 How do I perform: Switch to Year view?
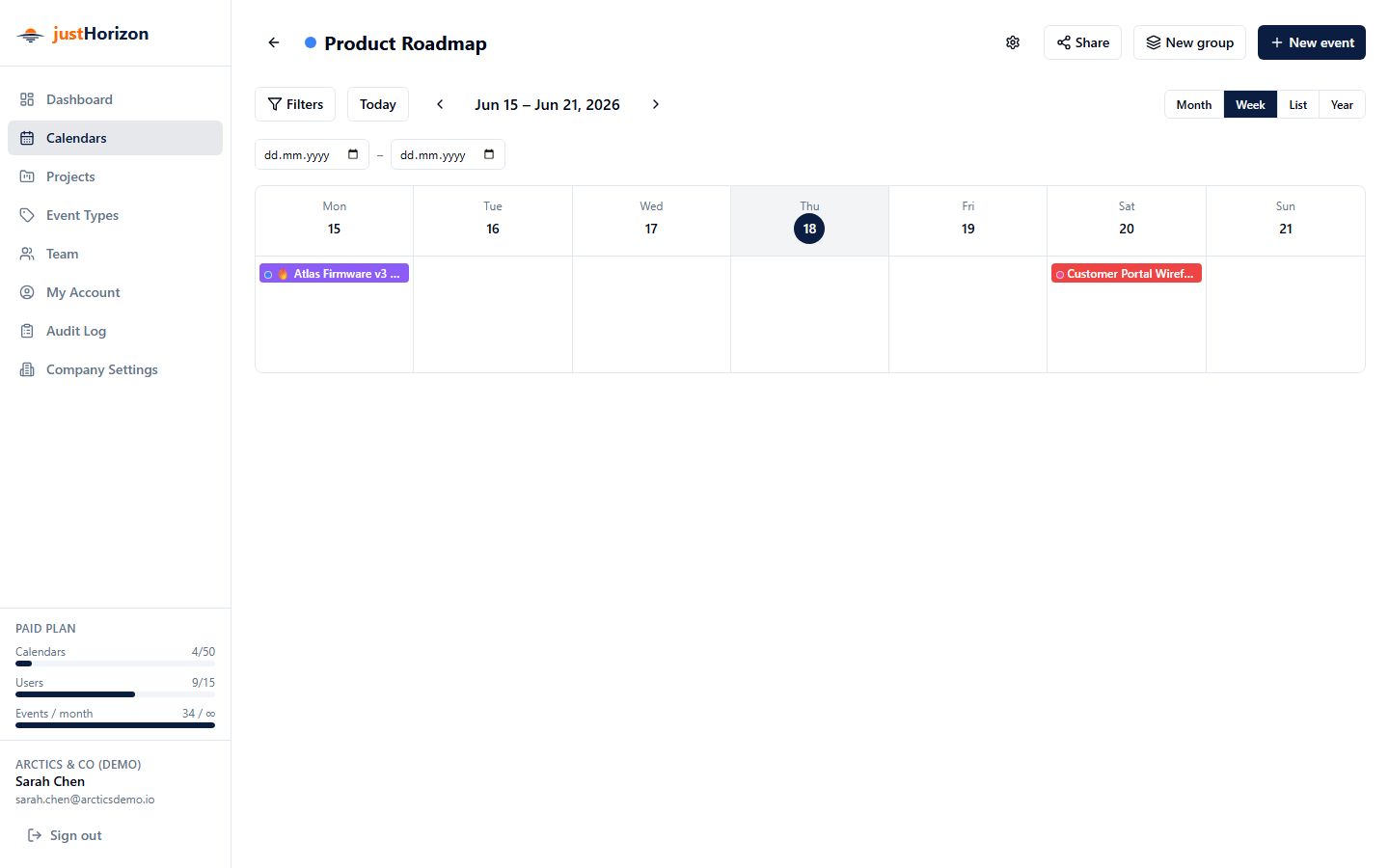click(x=1342, y=104)
